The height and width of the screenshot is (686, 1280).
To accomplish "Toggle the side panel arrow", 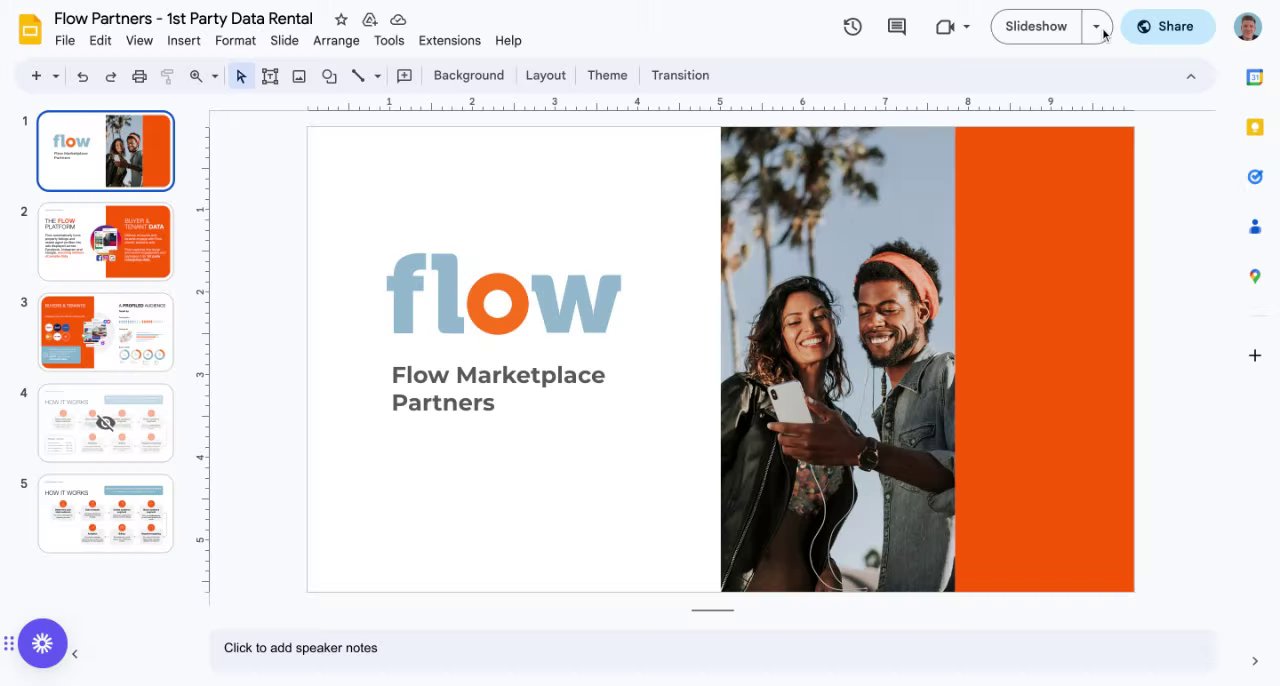I will 1255,661.
